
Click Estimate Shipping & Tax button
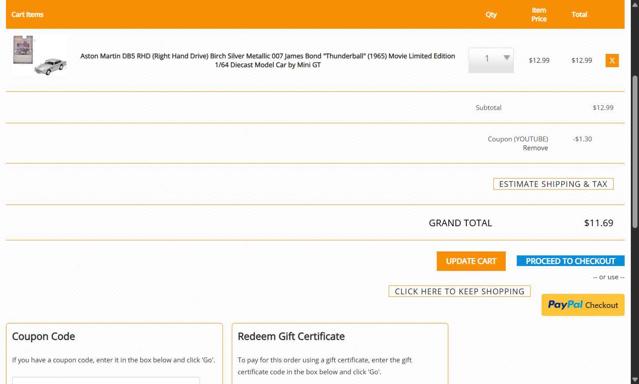553,184
